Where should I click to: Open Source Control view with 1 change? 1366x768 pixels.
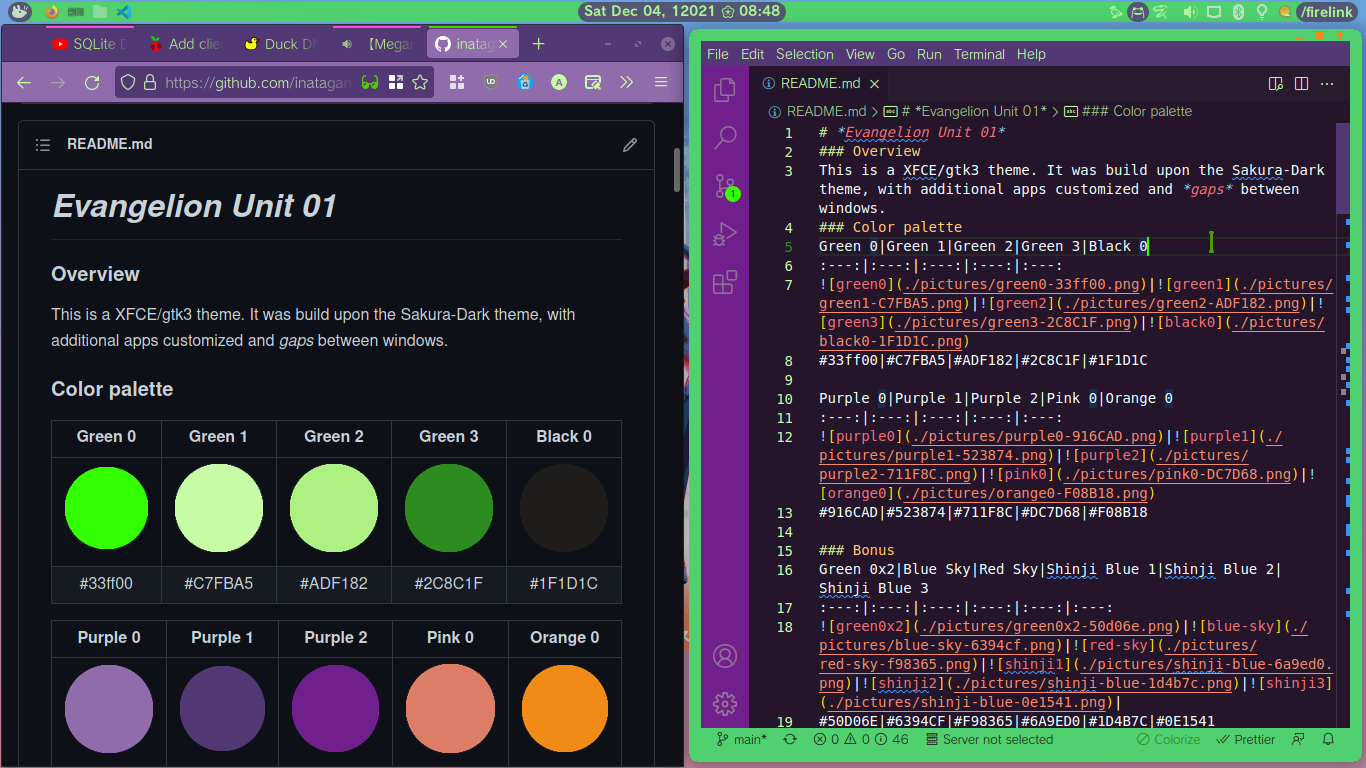coord(725,186)
